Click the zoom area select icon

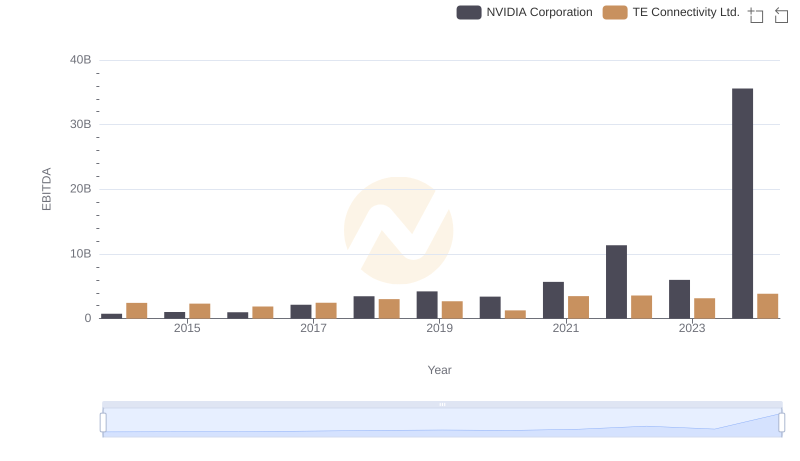coord(756,15)
